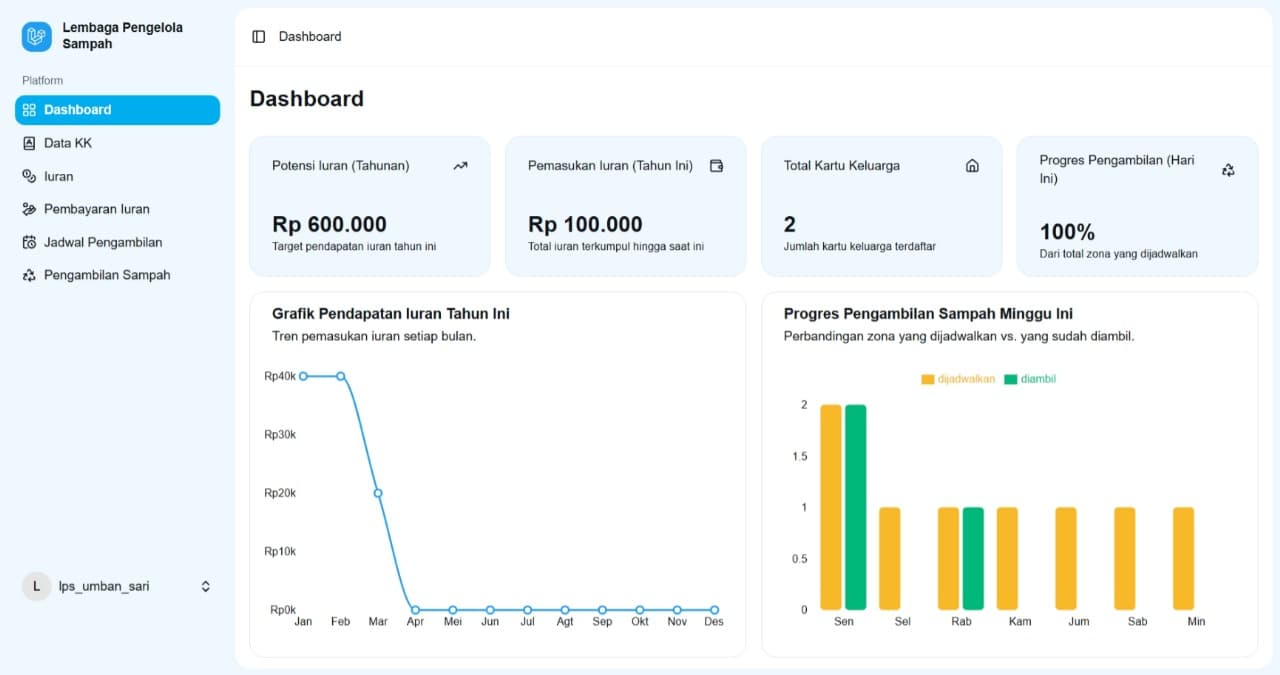Click the Rab dijadwalkan yellow bar
This screenshot has height=675, width=1280.
[948, 558]
